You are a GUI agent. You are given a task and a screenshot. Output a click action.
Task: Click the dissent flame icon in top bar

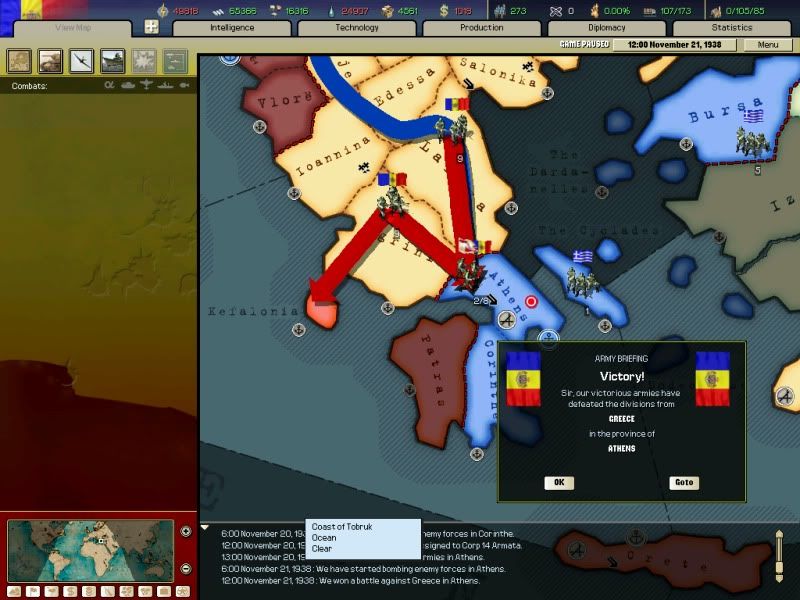point(594,11)
